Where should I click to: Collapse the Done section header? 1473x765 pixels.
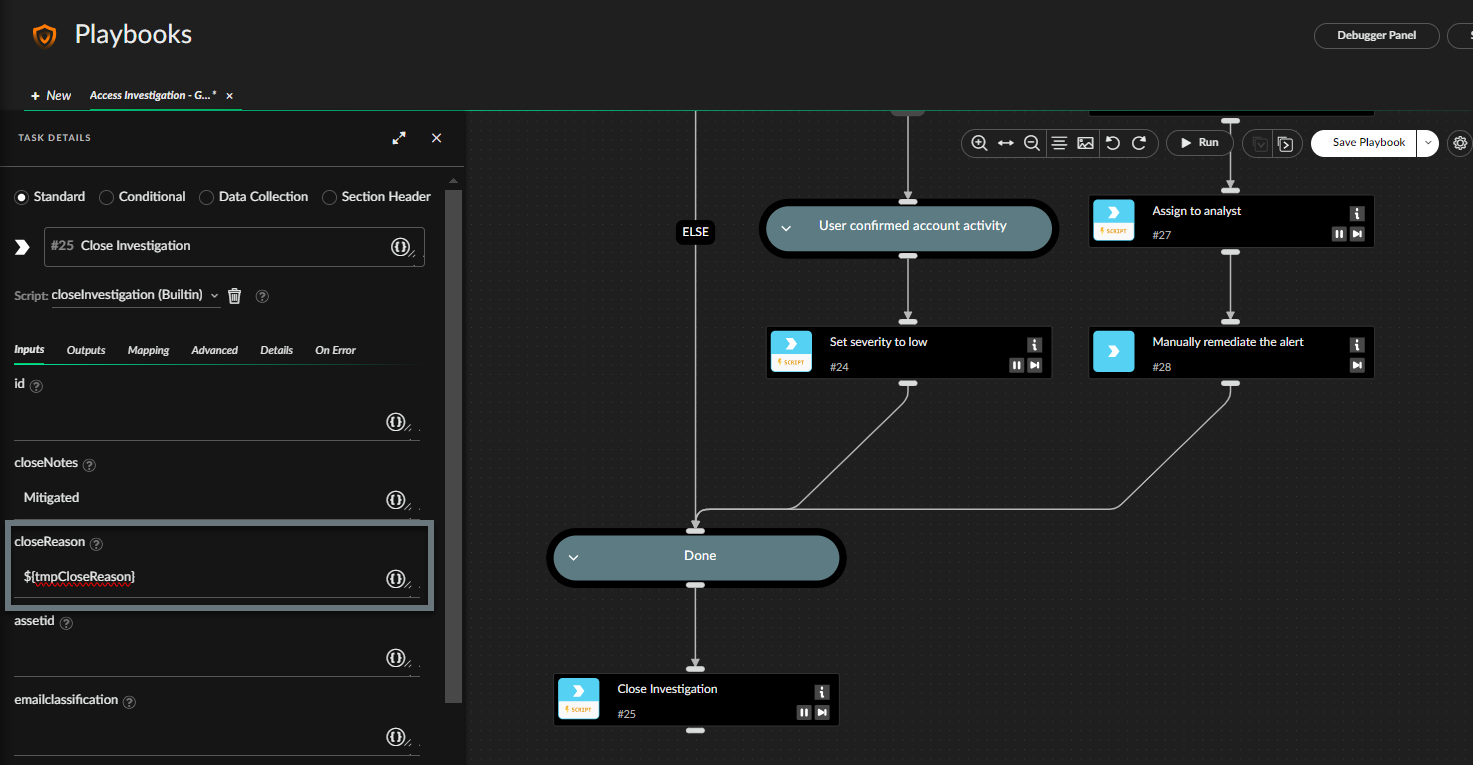(x=573, y=558)
